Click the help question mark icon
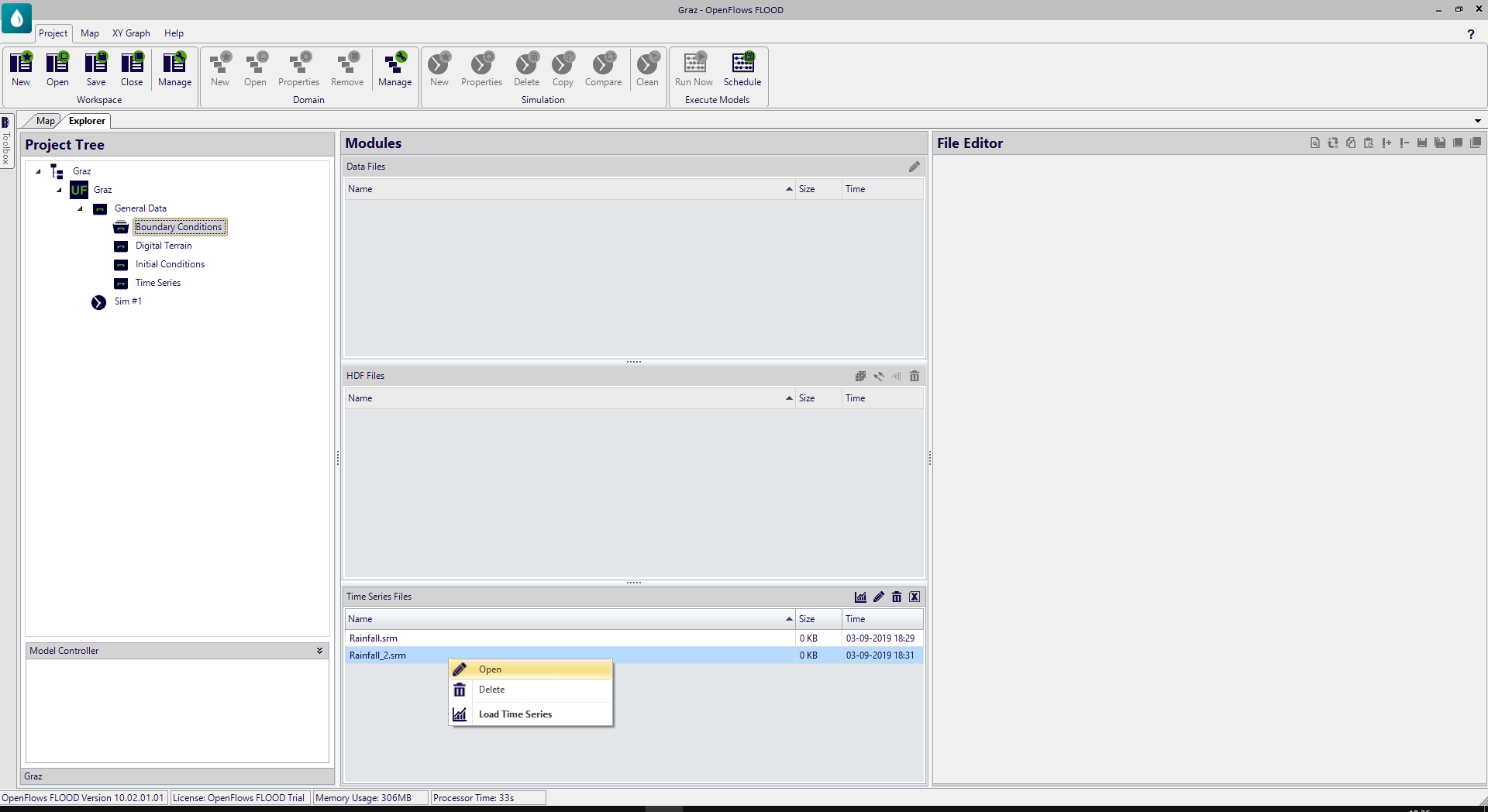 [1470, 34]
